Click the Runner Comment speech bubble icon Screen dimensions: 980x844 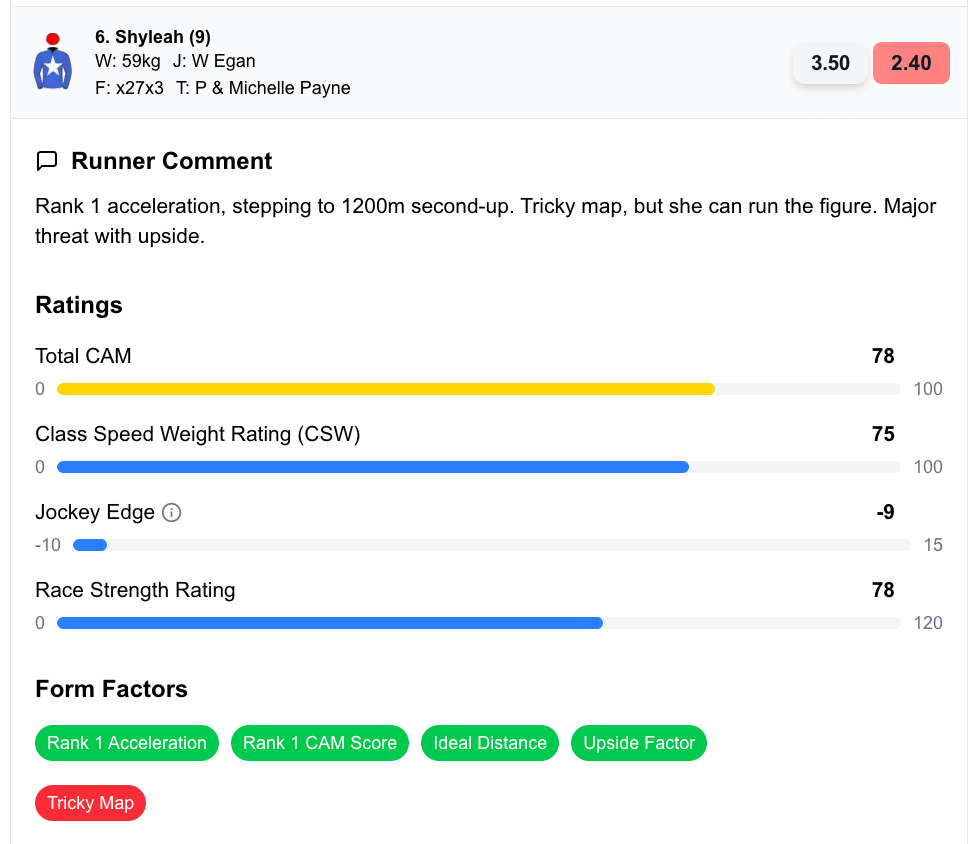point(47,161)
